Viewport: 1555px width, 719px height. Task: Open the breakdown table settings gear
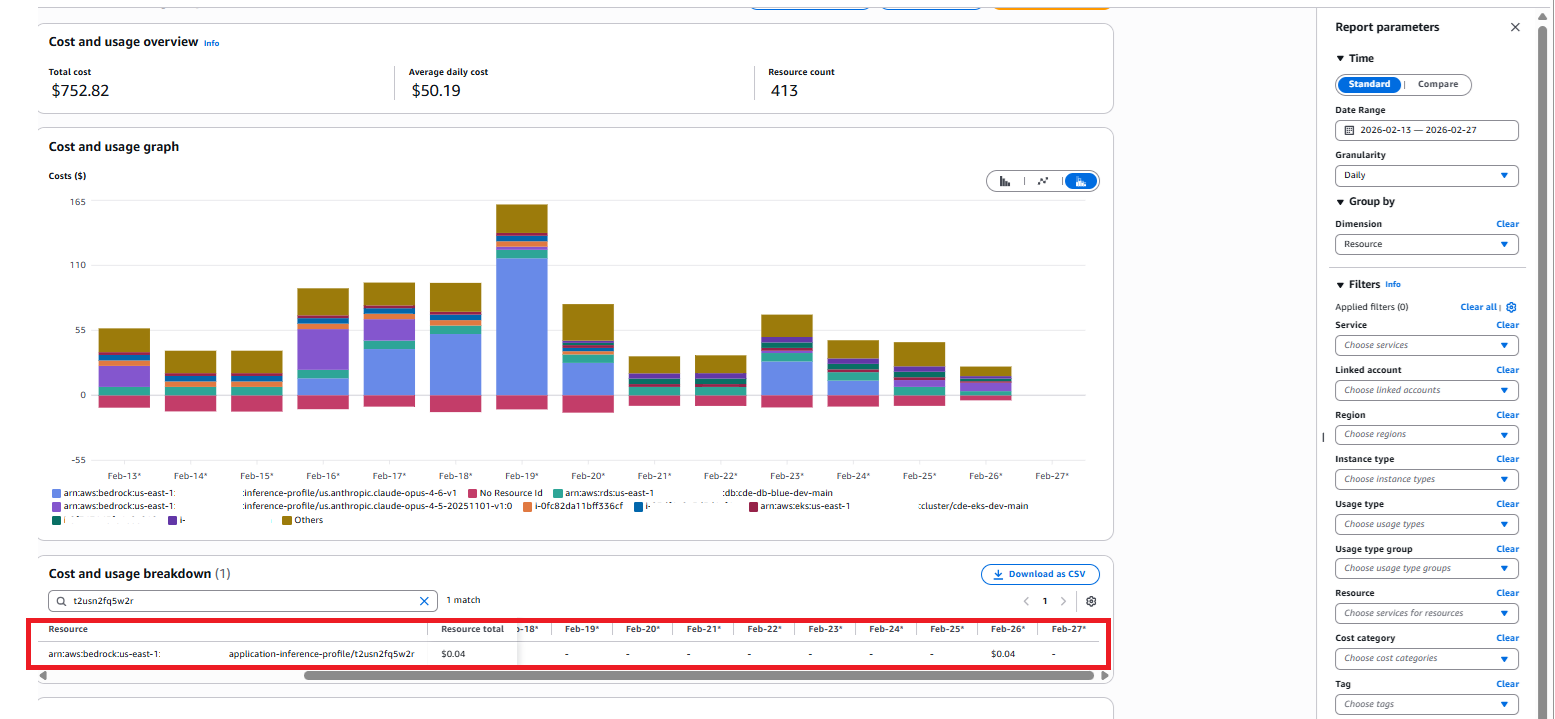tap(1091, 601)
